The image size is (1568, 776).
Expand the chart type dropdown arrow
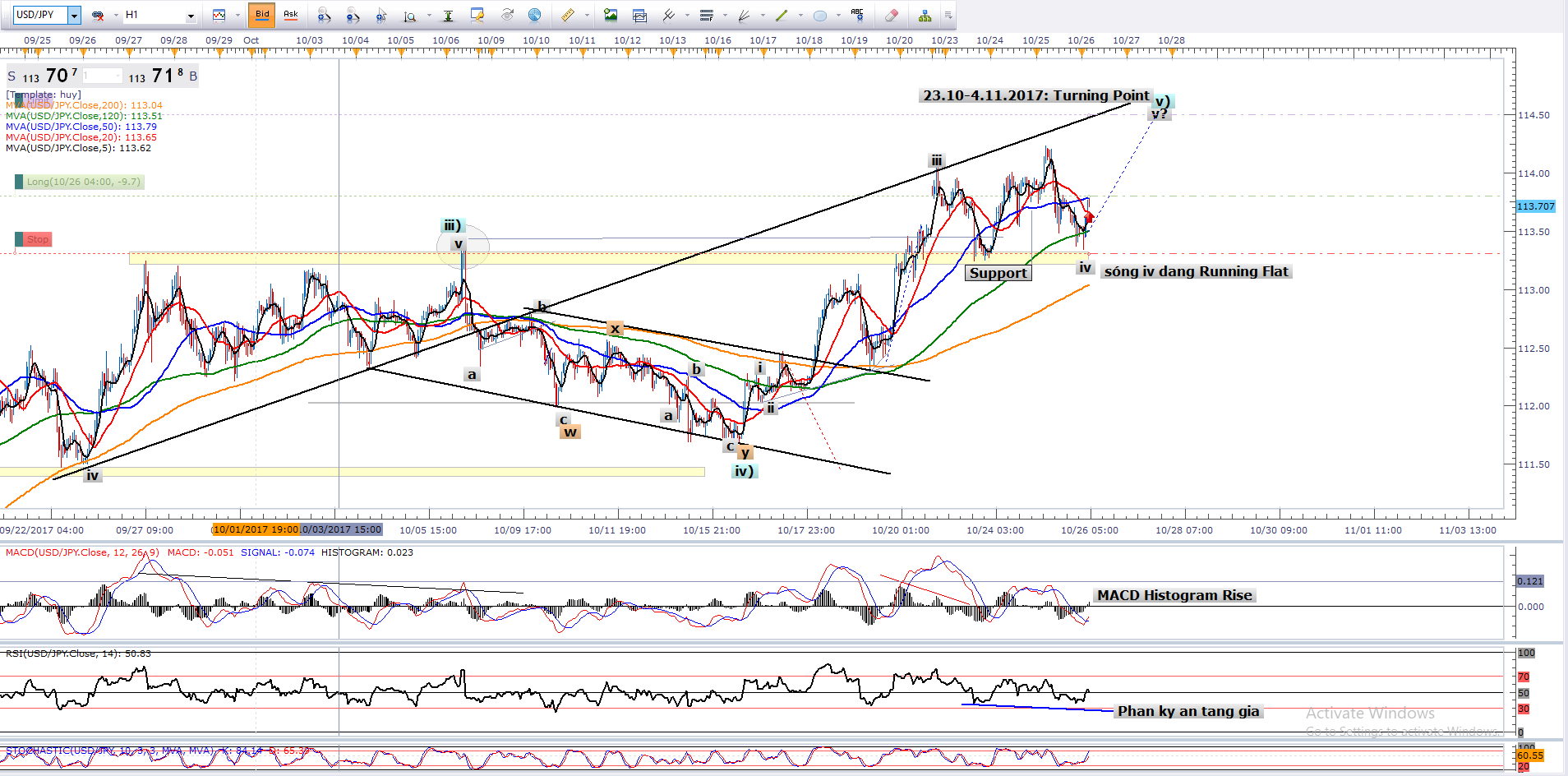click(x=238, y=16)
